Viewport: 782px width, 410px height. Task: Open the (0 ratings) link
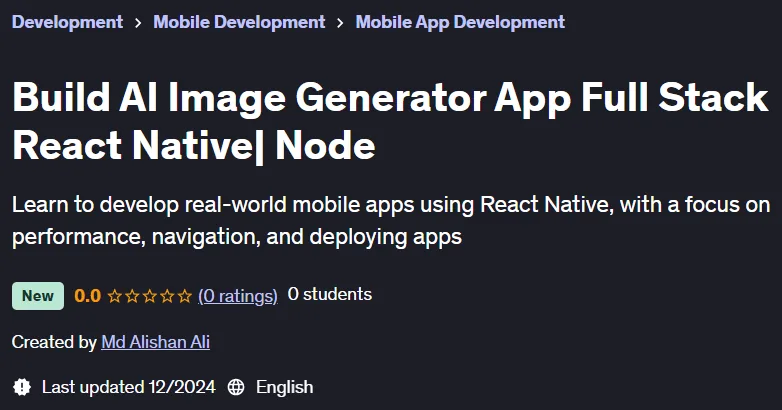click(238, 296)
